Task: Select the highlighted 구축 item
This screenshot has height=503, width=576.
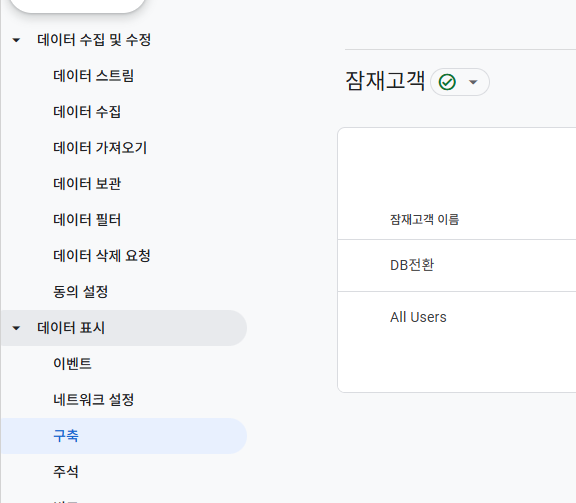Action: pos(123,436)
